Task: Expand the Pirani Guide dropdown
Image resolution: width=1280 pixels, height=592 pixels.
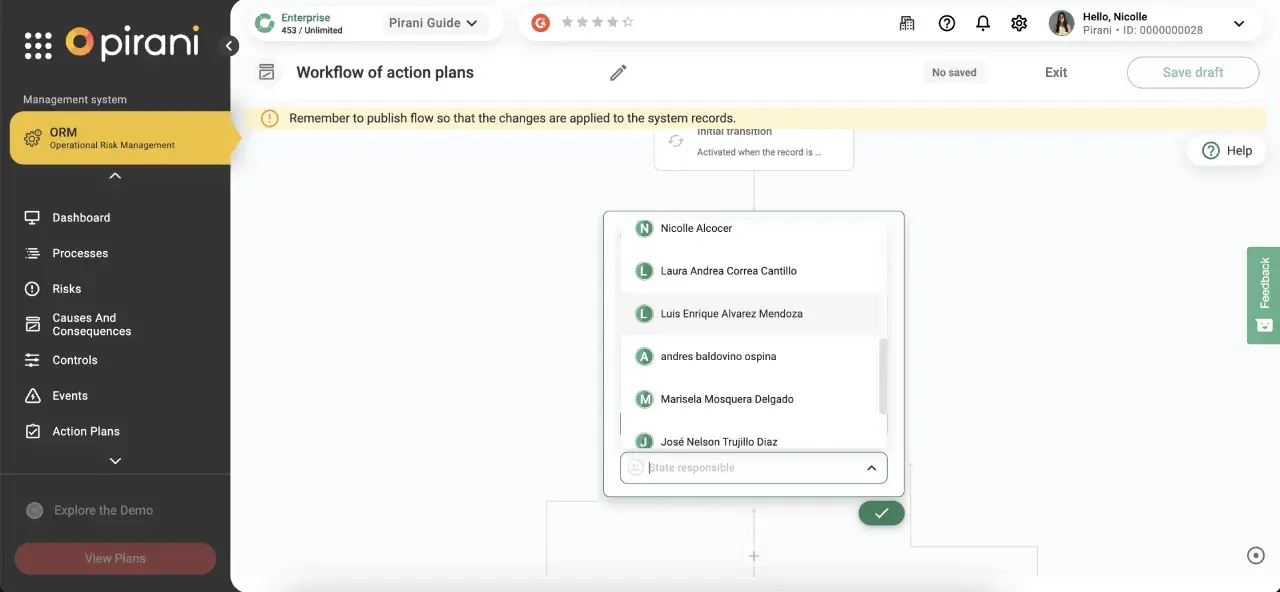Action: [432, 23]
